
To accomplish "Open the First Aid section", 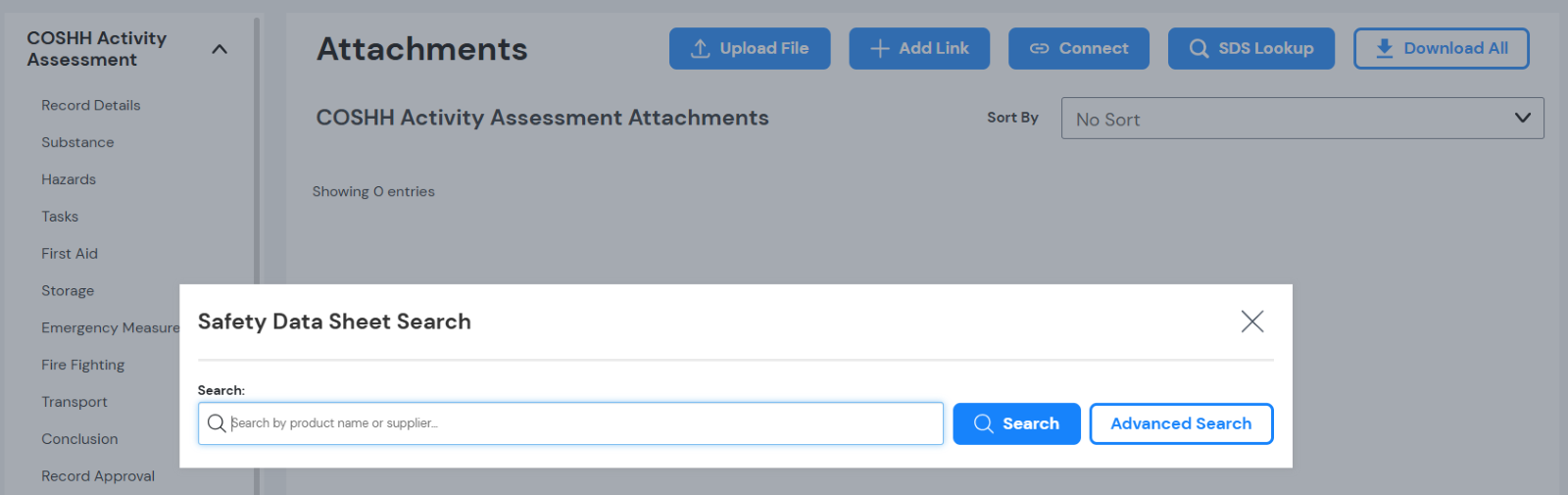I will [70, 254].
